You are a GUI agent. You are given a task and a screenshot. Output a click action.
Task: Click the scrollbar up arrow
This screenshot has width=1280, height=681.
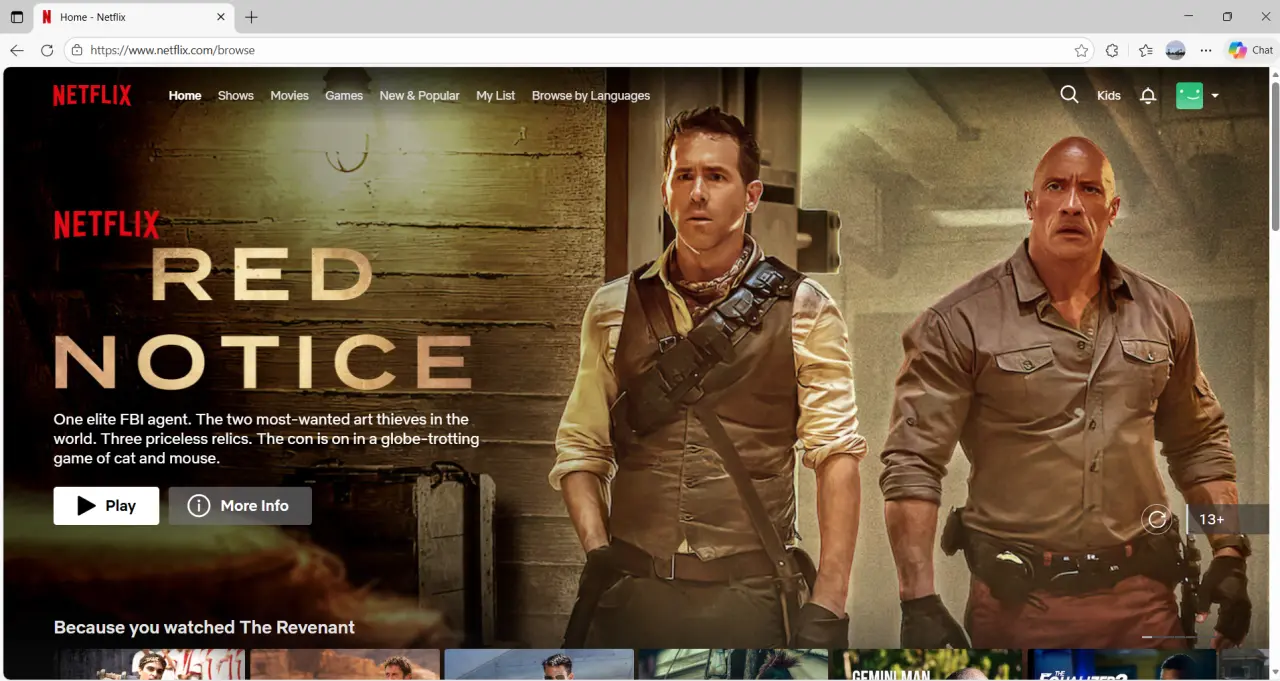pos(1274,73)
